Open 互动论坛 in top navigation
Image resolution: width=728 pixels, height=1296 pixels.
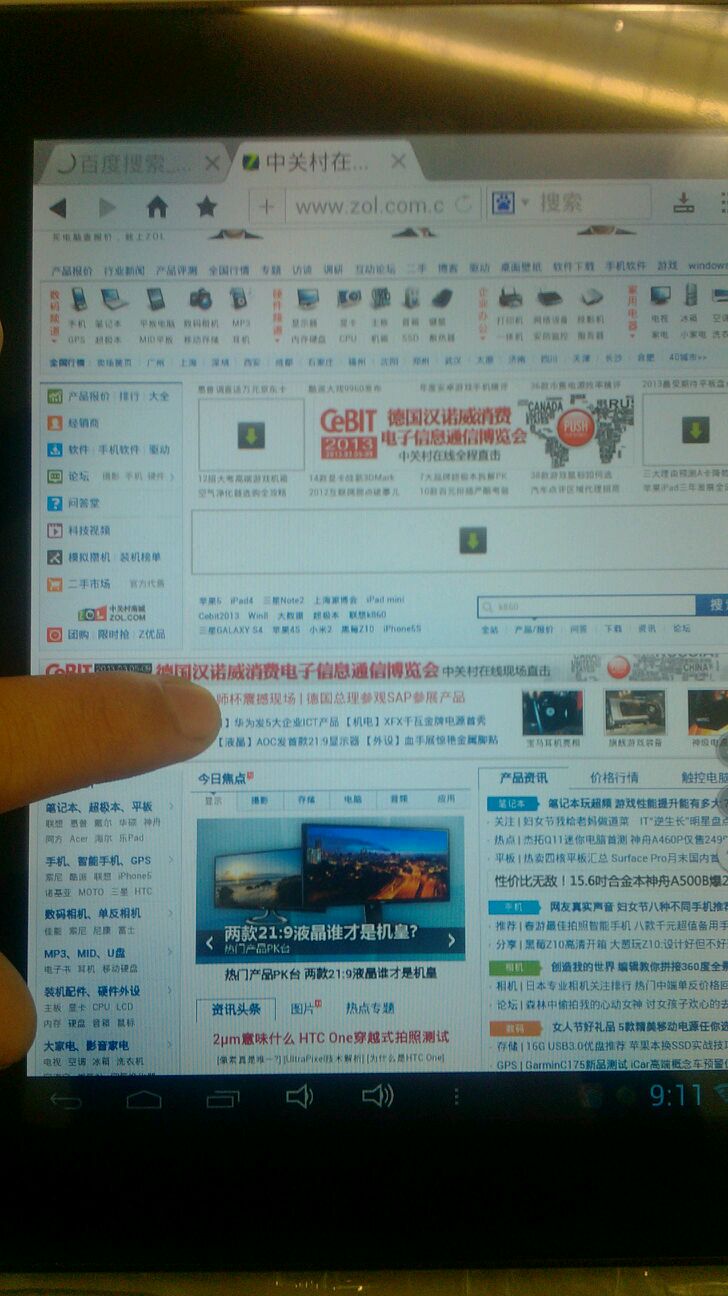(x=376, y=269)
